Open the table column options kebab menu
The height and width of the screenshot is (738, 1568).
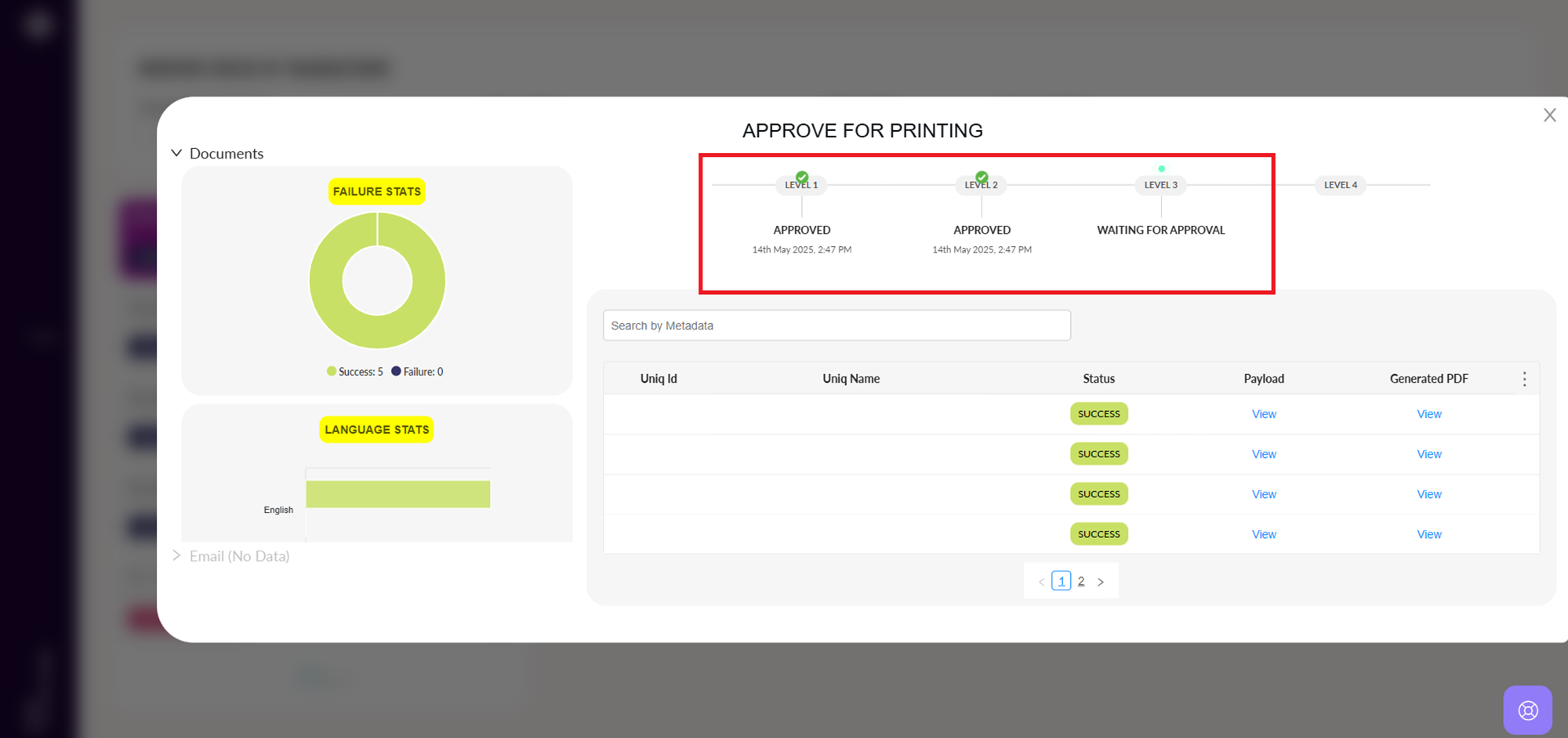(x=1524, y=379)
